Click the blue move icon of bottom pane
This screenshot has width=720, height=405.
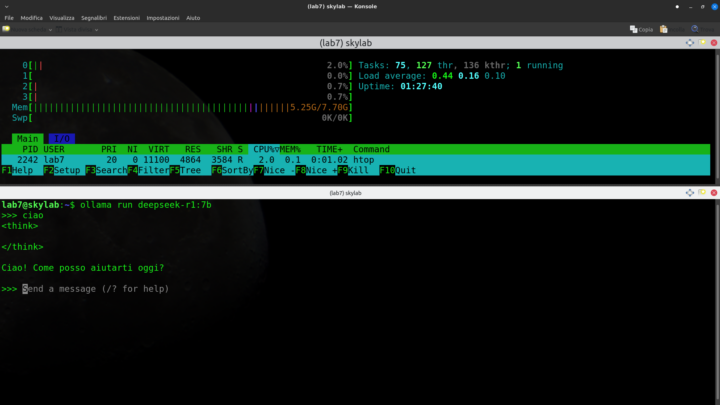pyautogui.click(x=690, y=193)
